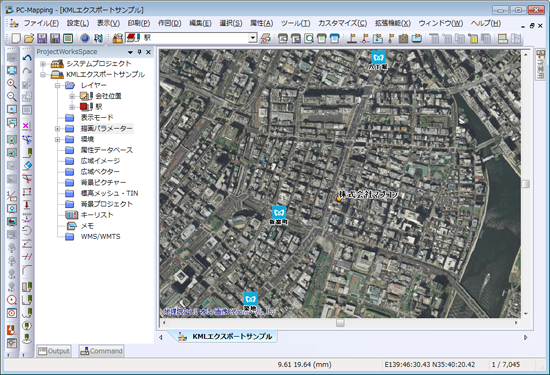Expand the システムプロジェクト node
The height and width of the screenshot is (375, 550).
pyautogui.click(x=43, y=64)
